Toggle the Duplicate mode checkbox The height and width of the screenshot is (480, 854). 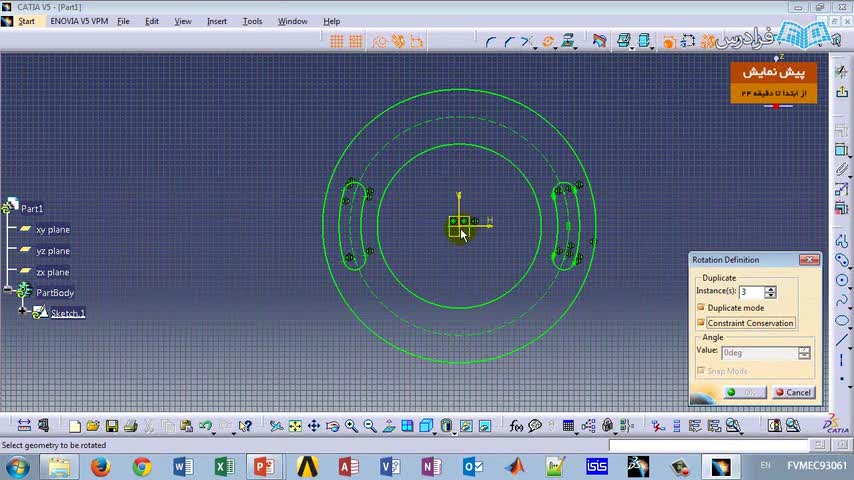[x=701, y=308]
